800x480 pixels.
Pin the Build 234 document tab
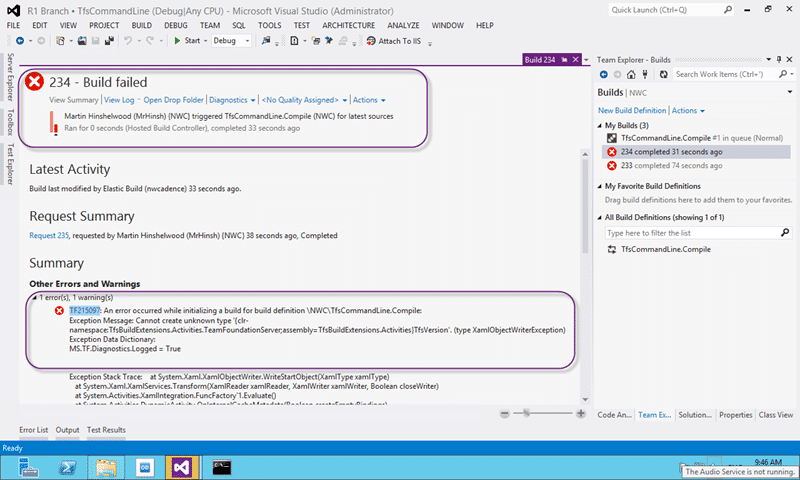(564, 60)
